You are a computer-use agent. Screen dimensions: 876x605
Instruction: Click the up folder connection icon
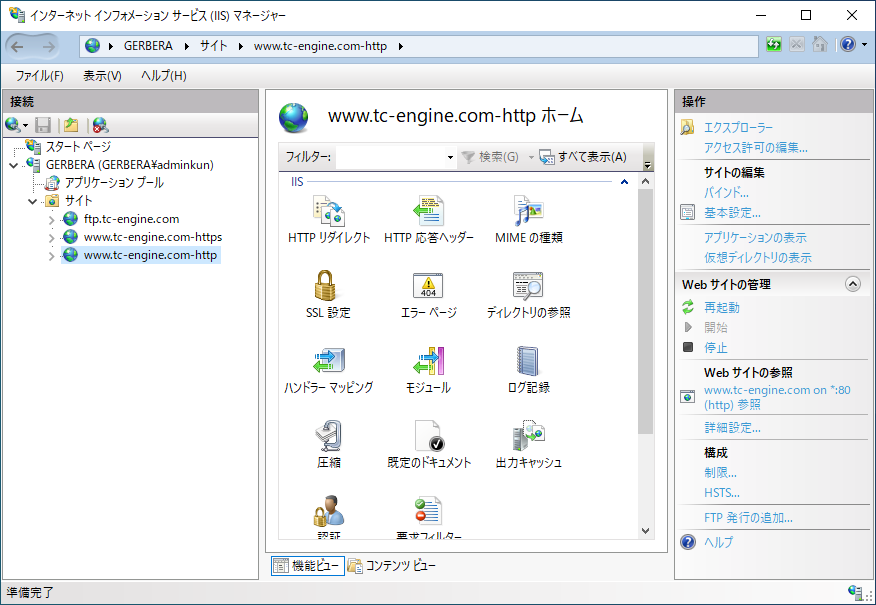(x=71, y=125)
